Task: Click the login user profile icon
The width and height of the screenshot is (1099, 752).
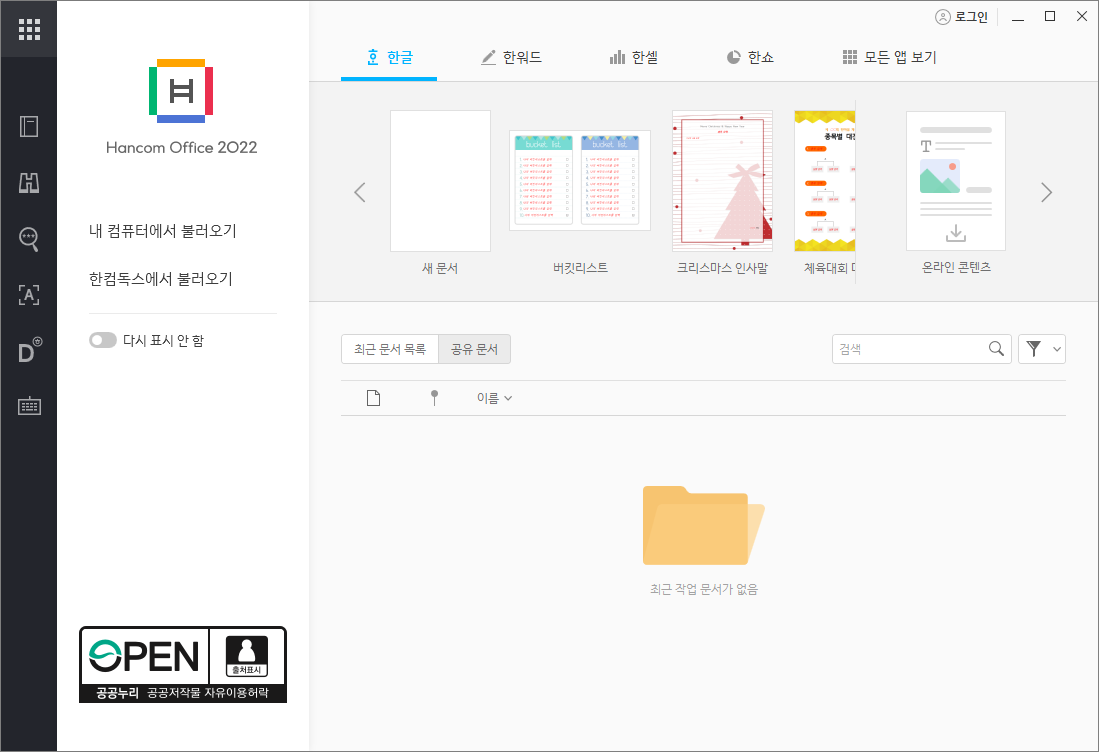Action: pos(943,17)
